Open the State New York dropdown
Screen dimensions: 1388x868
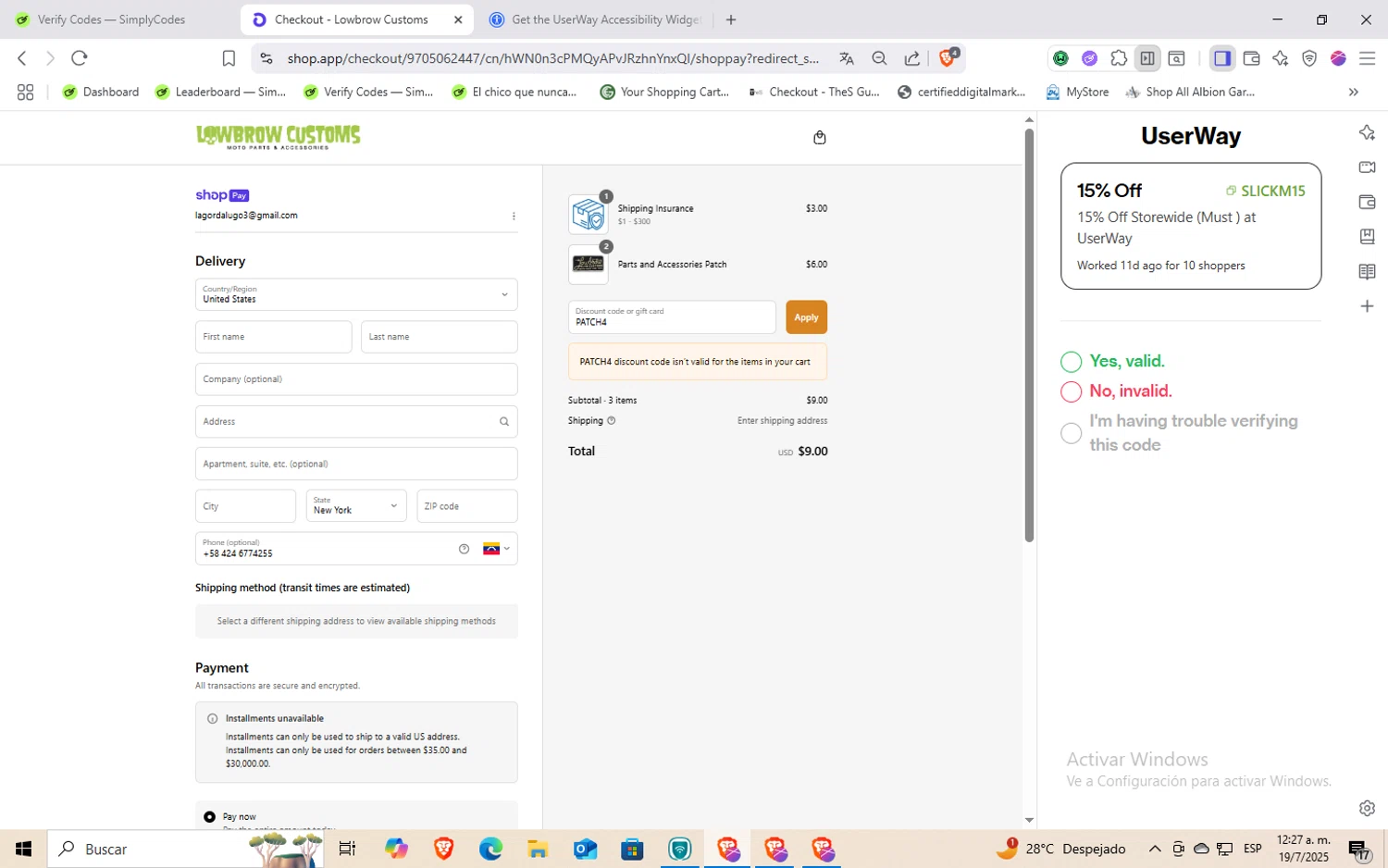356,505
